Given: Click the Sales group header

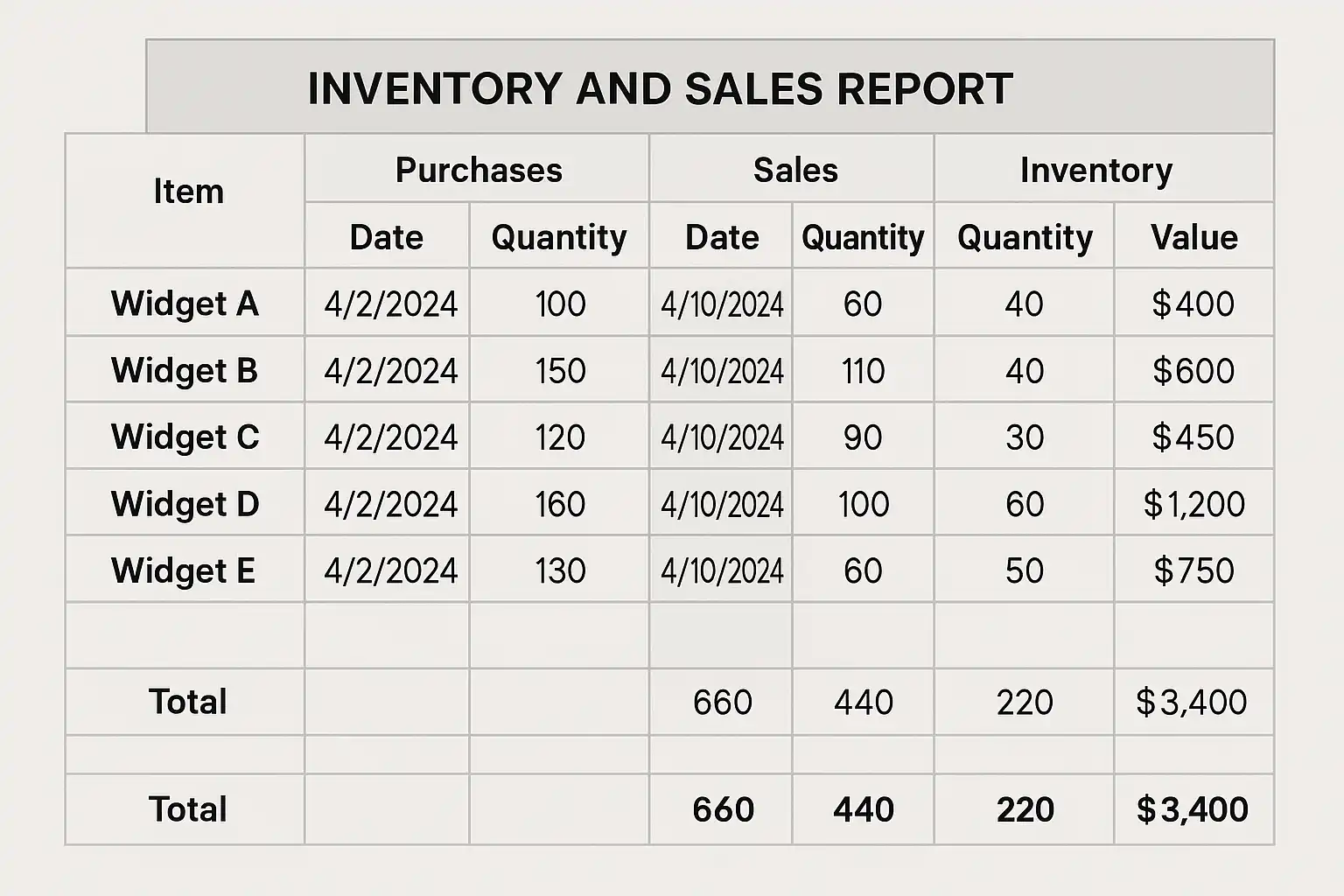Looking at the screenshot, I should pyautogui.click(x=794, y=170).
